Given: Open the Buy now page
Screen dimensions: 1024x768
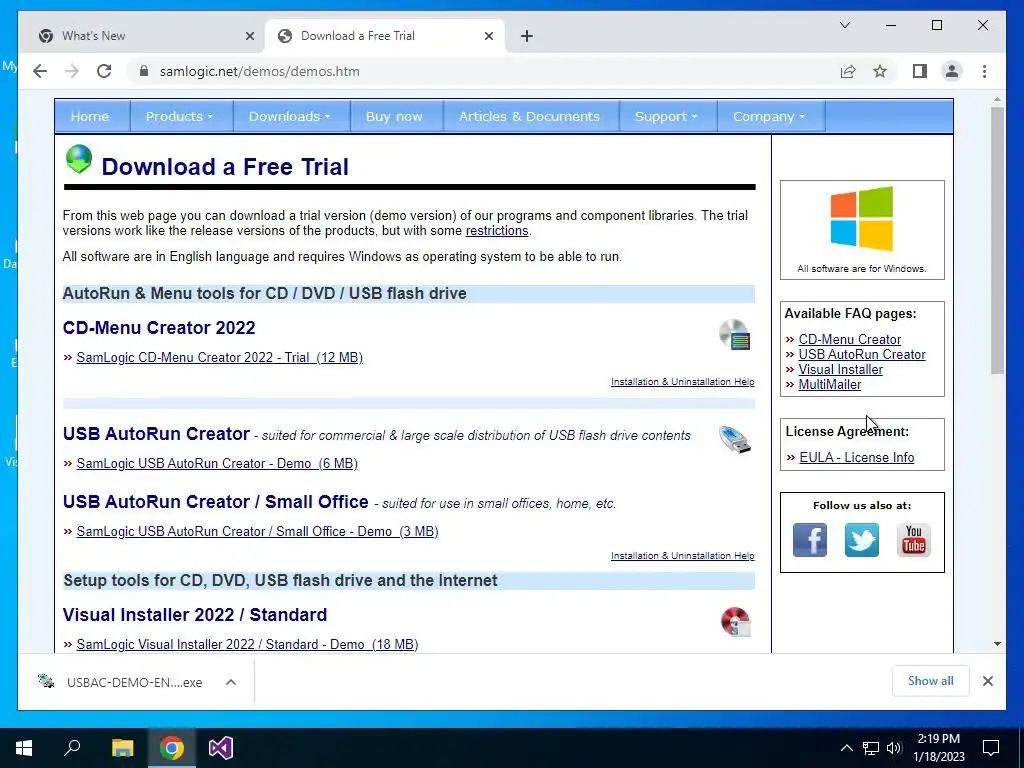Looking at the screenshot, I should 394,116.
